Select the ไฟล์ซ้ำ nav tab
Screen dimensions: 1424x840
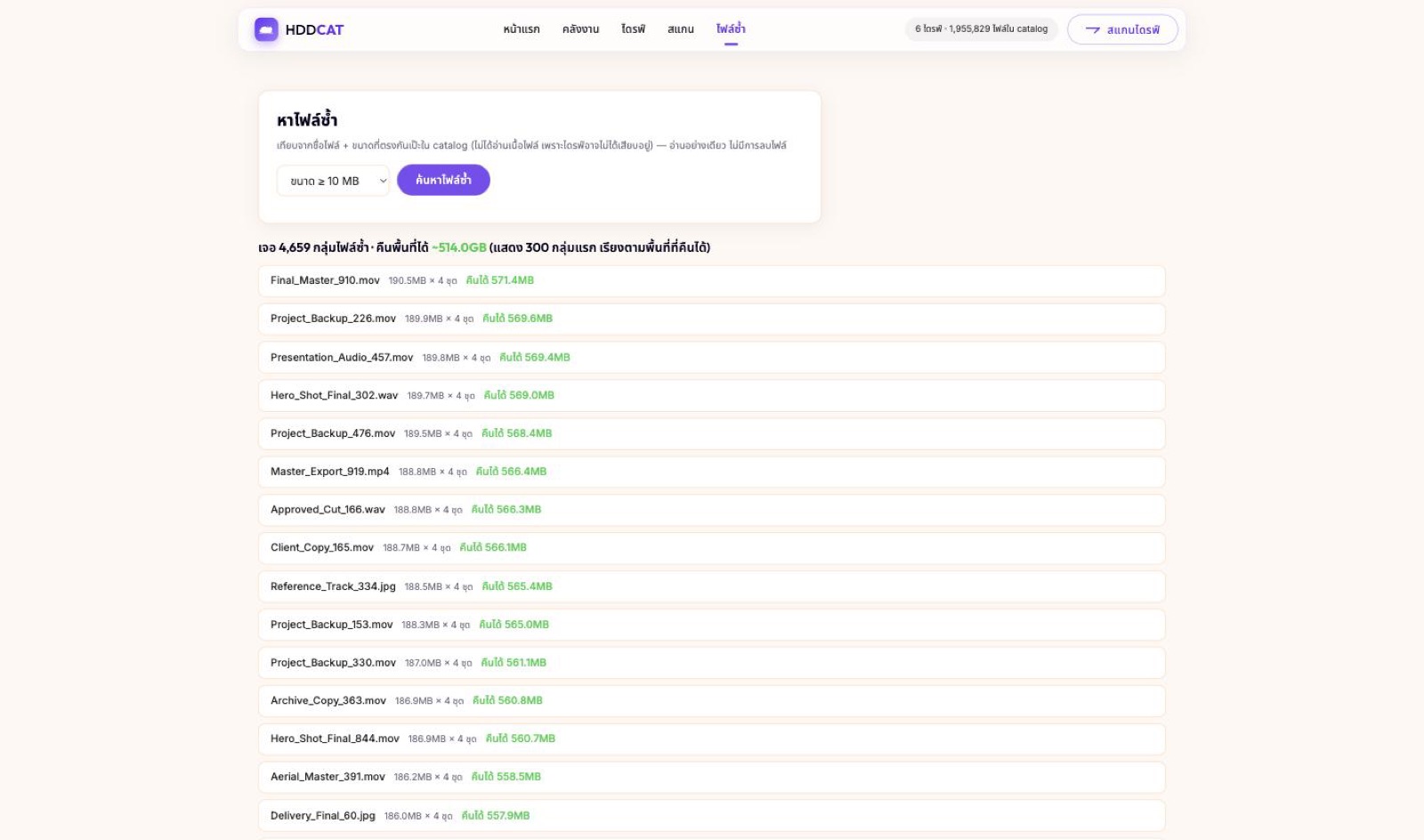click(x=731, y=29)
